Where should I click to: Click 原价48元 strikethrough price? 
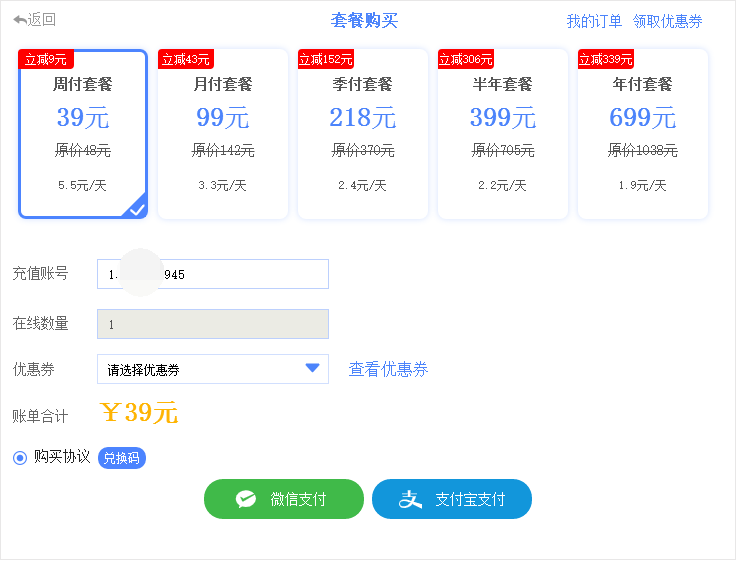click(83, 150)
